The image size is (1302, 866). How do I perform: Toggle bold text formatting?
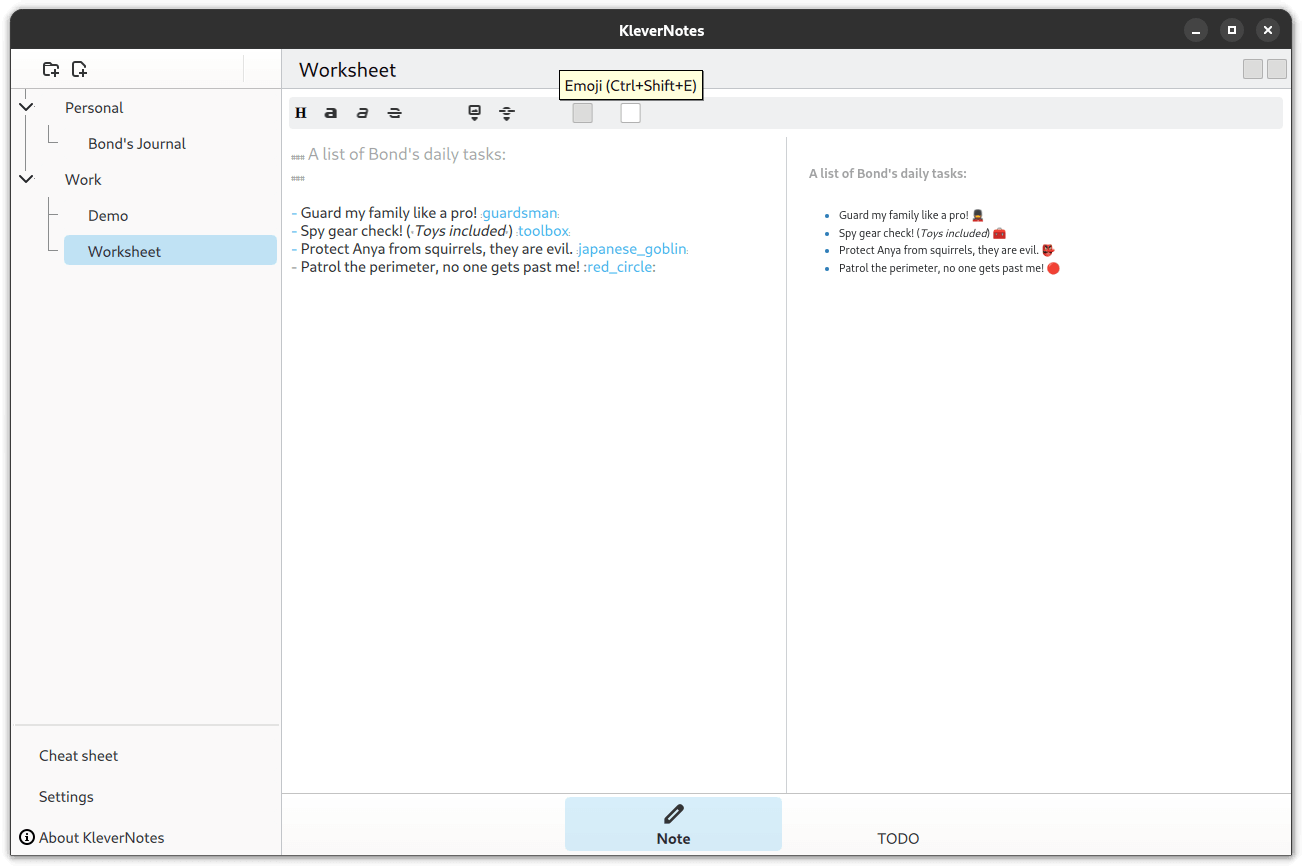coord(331,113)
